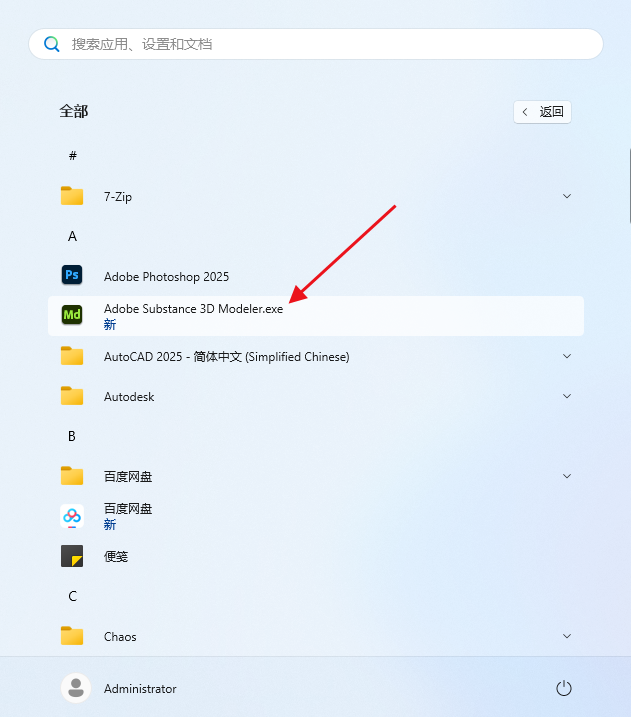Open the Autodesk folder icon
This screenshot has width=631, height=717.
tap(72, 396)
